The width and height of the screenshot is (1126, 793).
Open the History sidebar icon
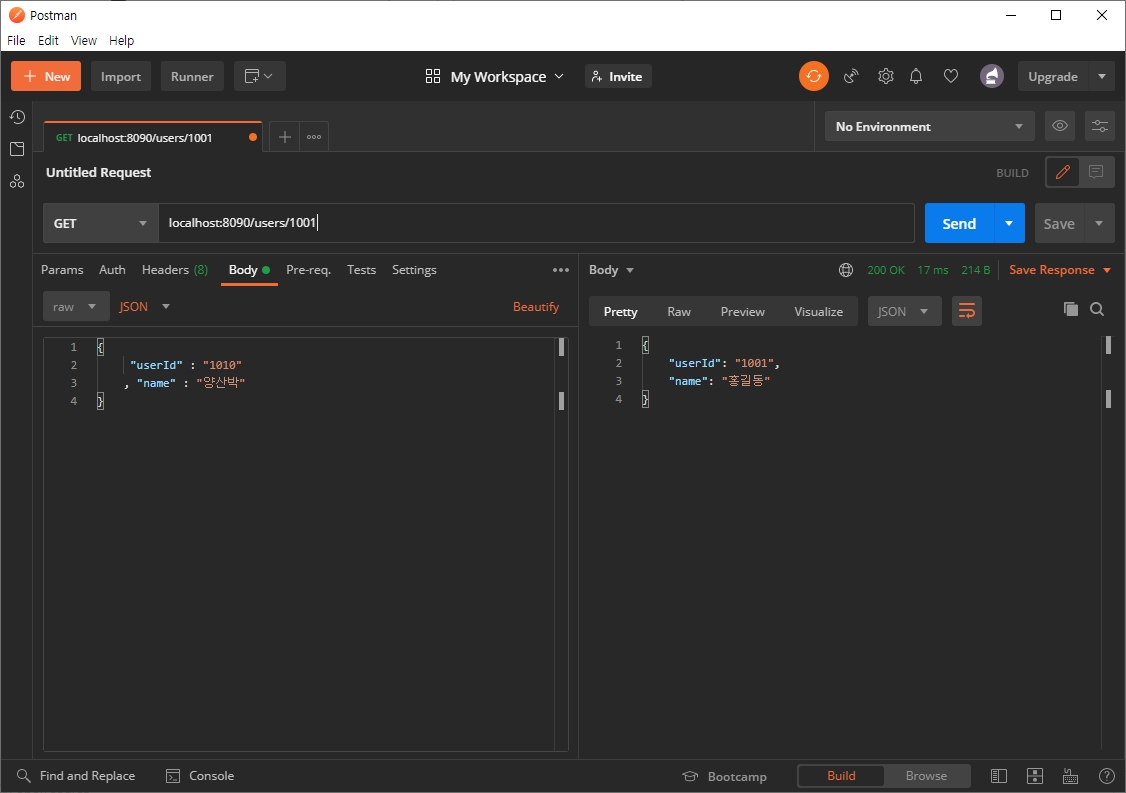17,117
